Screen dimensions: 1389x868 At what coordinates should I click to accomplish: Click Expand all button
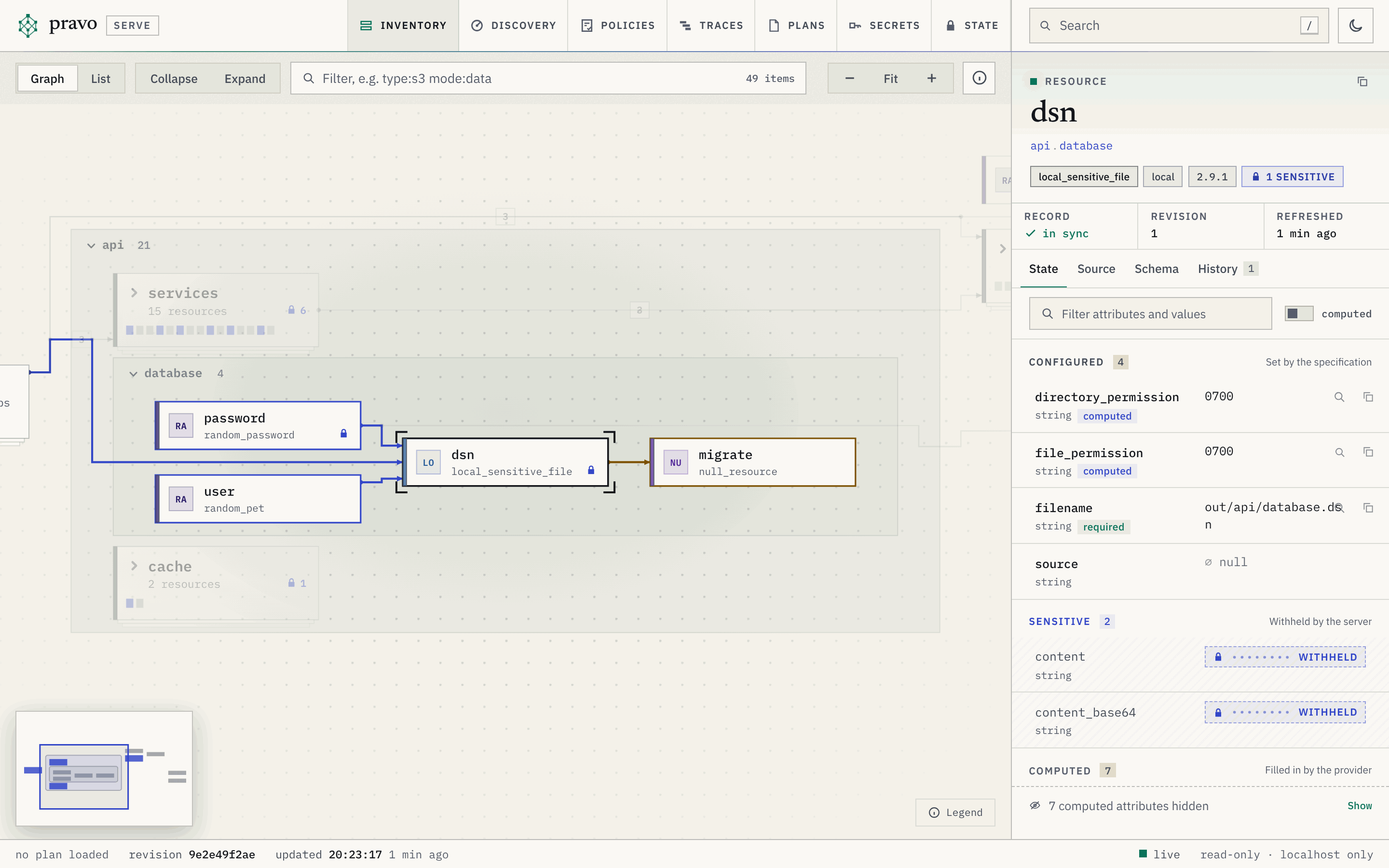click(245, 79)
